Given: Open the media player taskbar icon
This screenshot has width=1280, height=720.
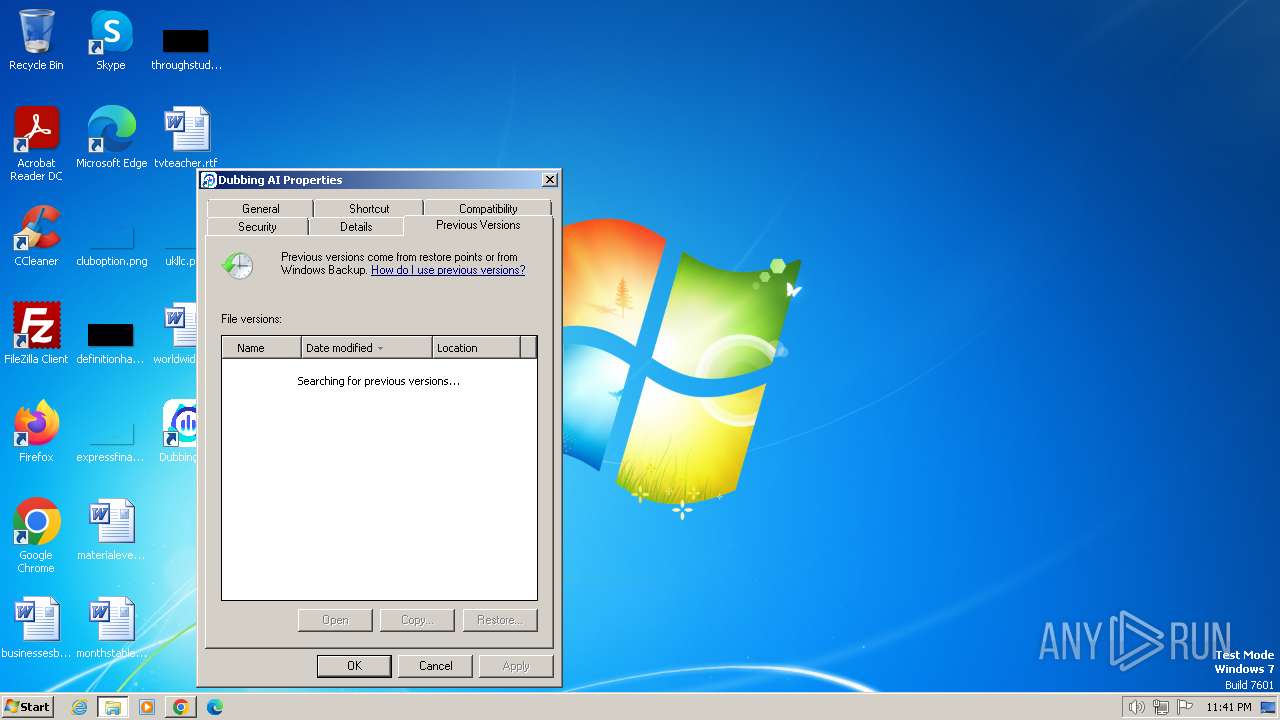Looking at the screenshot, I should click(147, 707).
